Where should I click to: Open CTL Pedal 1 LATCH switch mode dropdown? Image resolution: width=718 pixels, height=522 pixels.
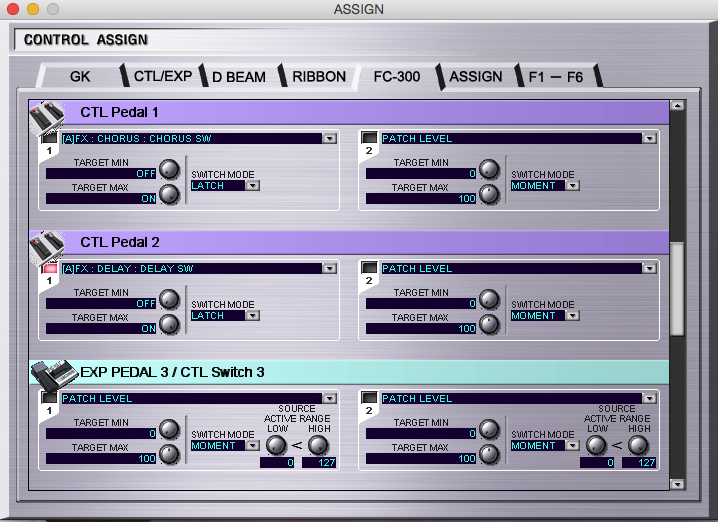253,186
